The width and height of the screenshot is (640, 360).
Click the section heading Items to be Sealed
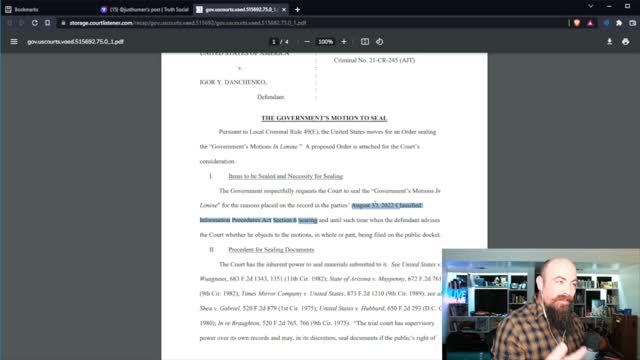tap(286, 176)
